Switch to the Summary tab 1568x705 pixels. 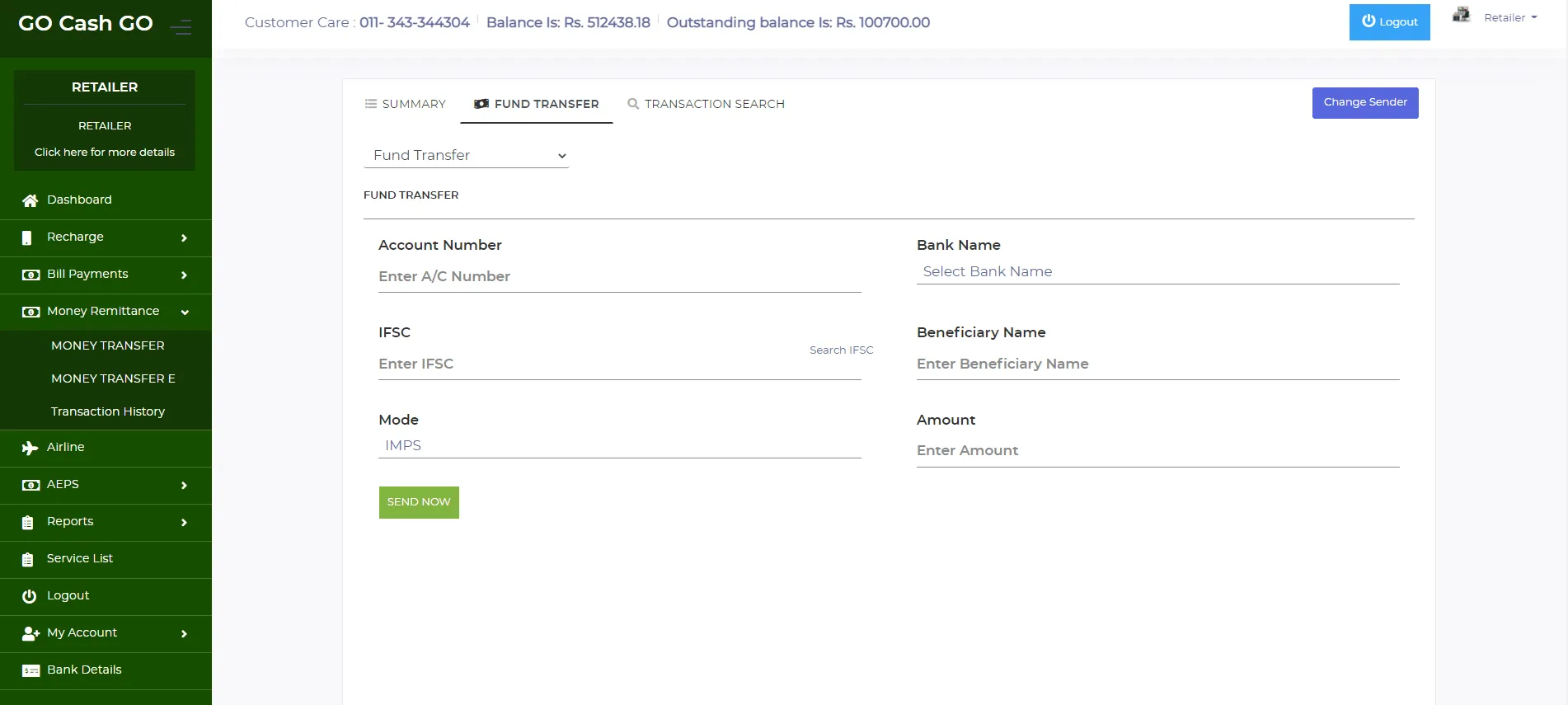click(405, 104)
